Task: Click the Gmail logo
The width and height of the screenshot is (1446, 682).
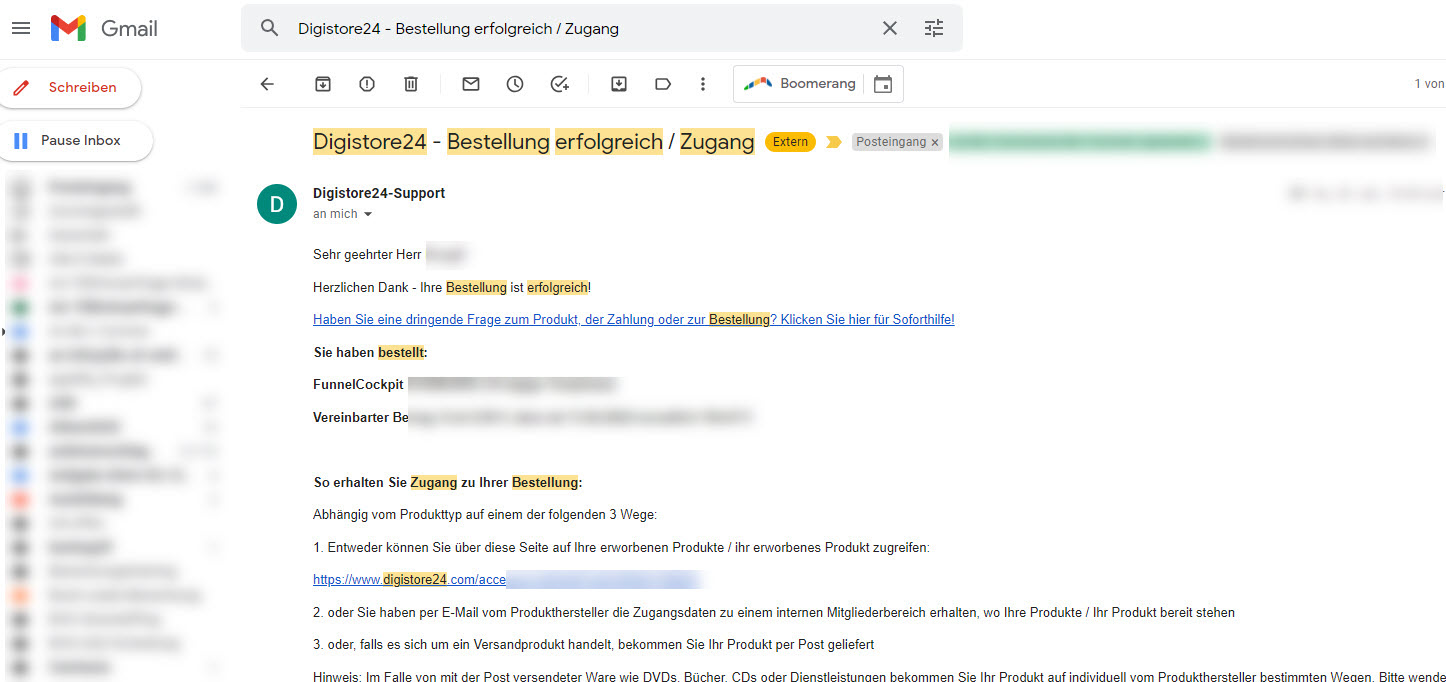Action: [104, 28]
